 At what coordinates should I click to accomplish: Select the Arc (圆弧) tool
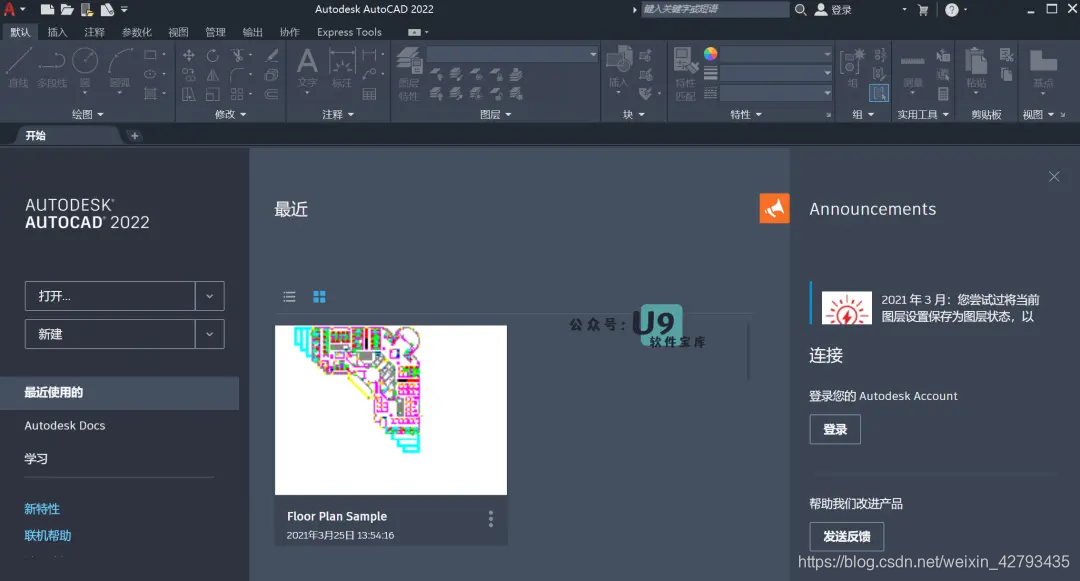(121, 67)
